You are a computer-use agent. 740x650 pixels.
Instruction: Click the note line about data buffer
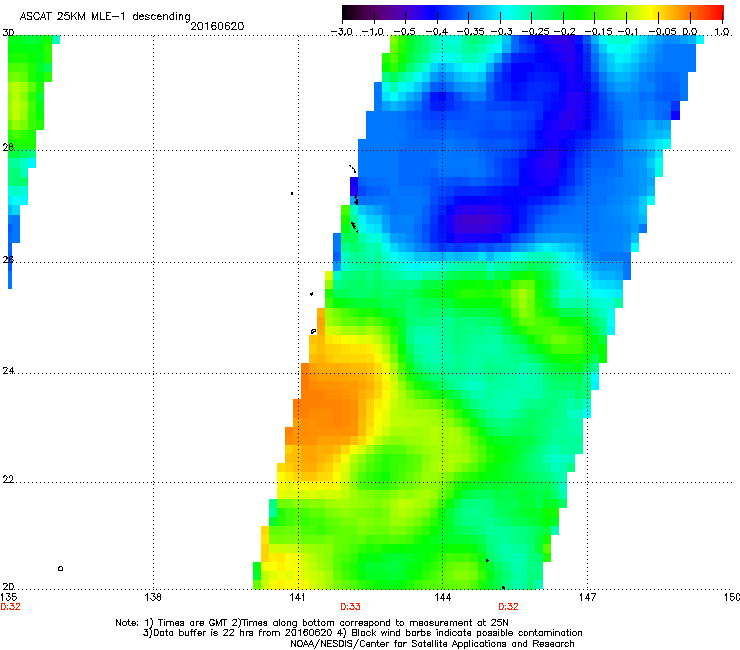pos(362,633)
